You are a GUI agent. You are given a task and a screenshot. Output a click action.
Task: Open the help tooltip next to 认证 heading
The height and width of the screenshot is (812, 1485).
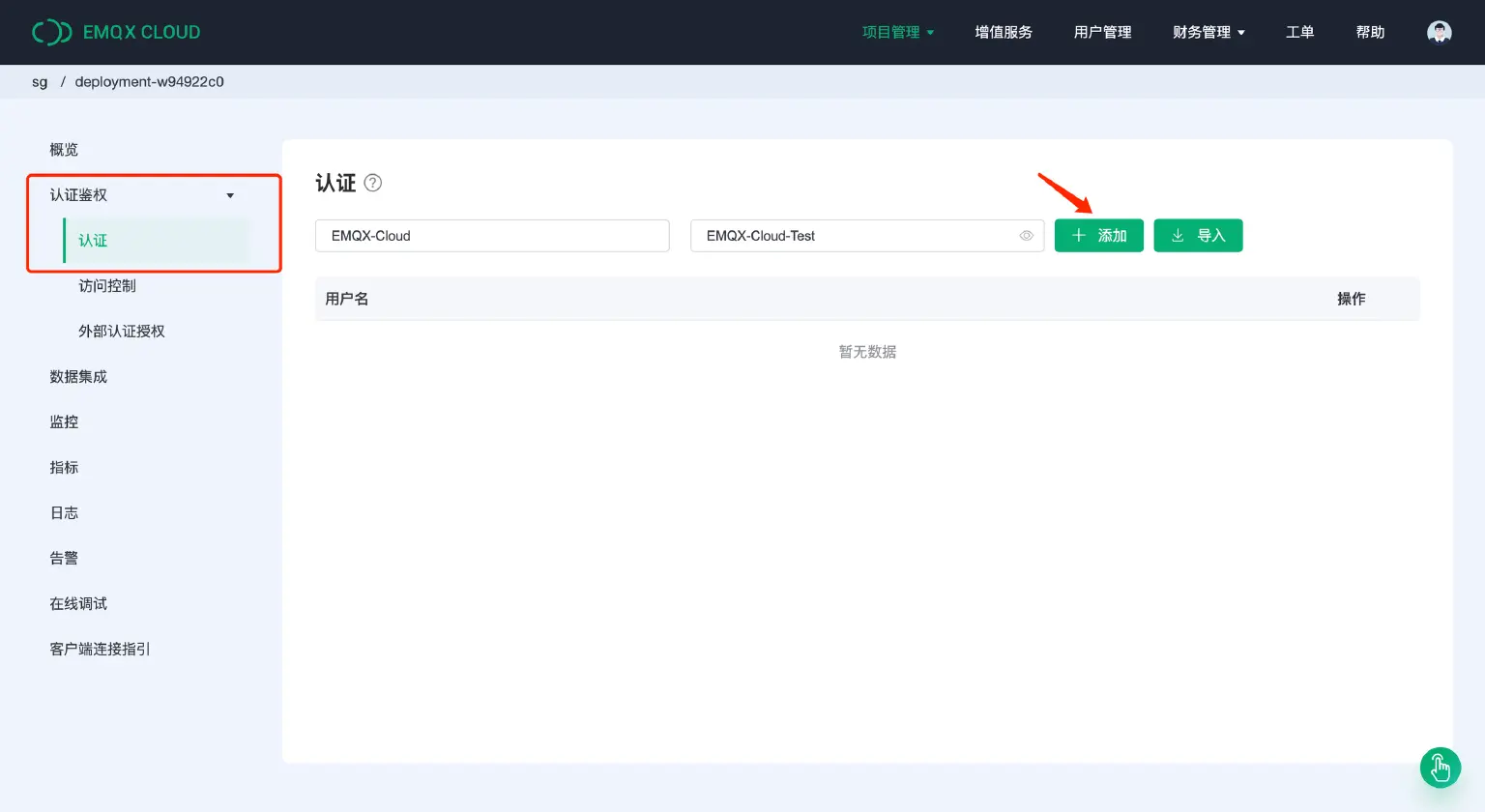(x=374, y=183)
